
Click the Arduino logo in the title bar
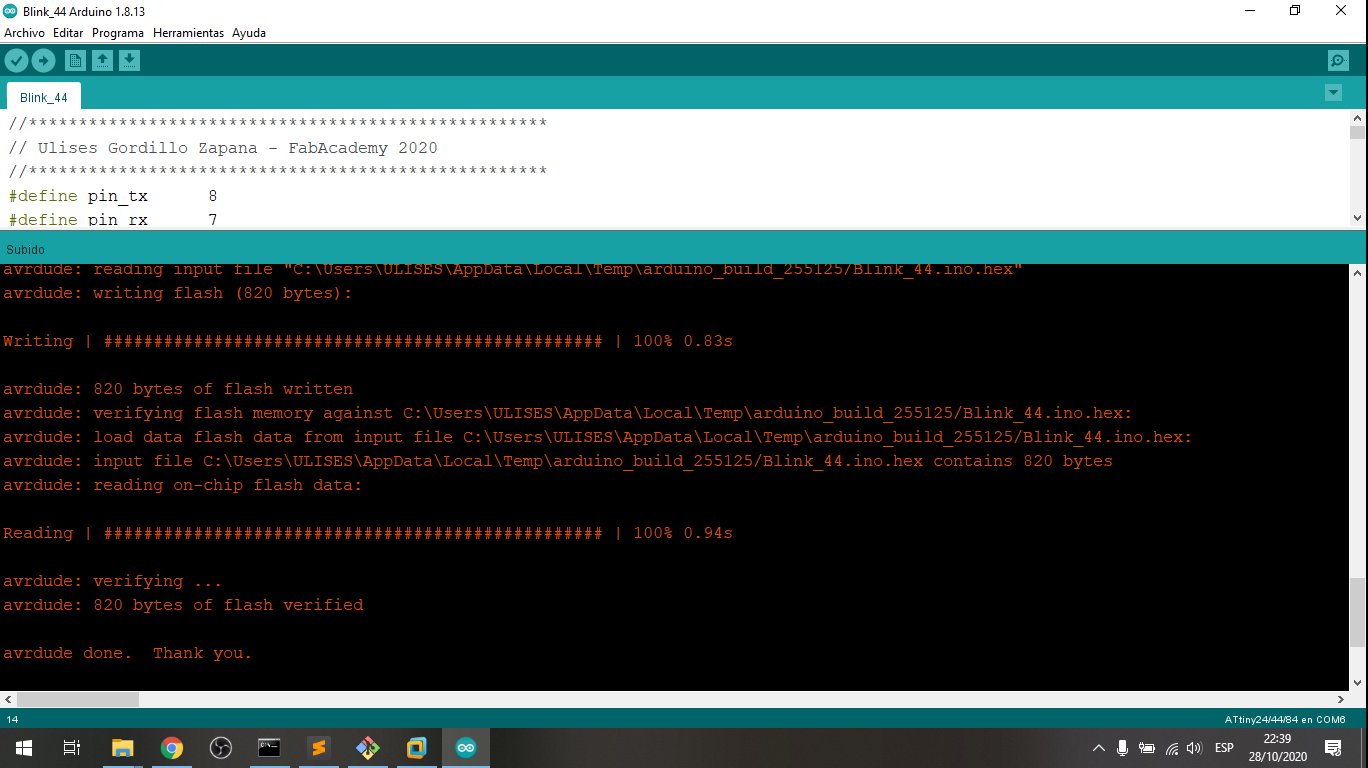[x=11, y=10]
